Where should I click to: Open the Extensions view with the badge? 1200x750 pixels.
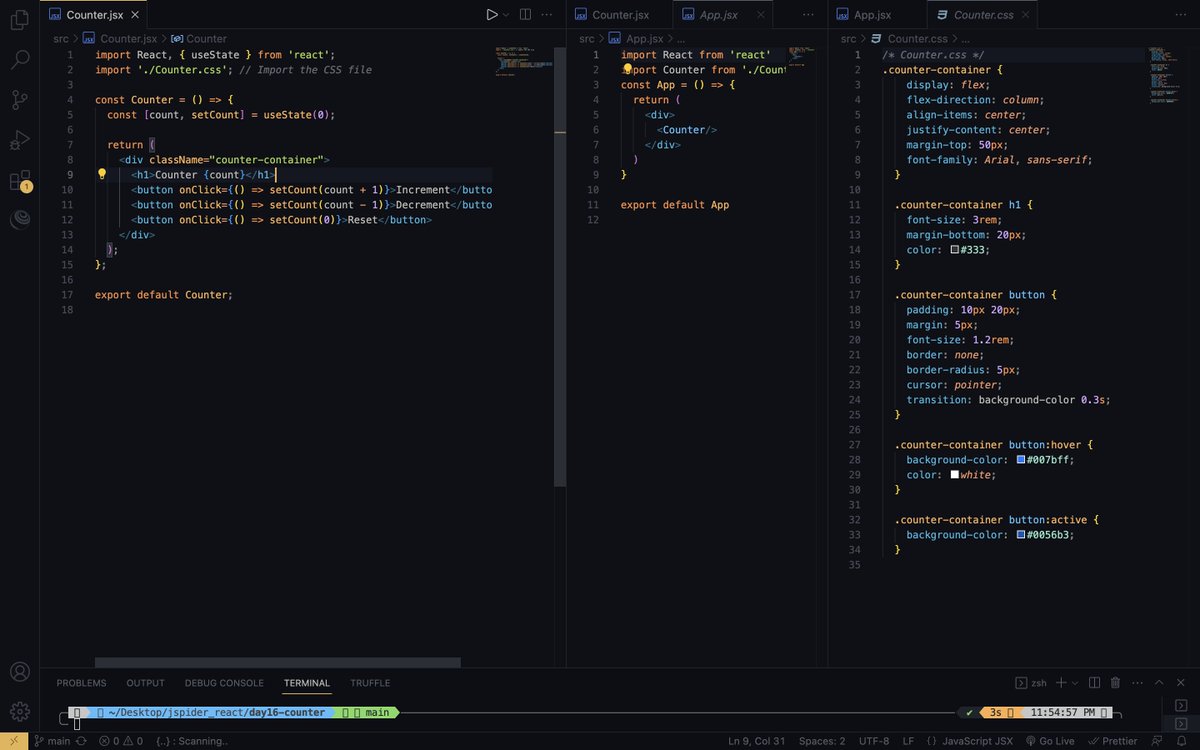click(19, 181)
